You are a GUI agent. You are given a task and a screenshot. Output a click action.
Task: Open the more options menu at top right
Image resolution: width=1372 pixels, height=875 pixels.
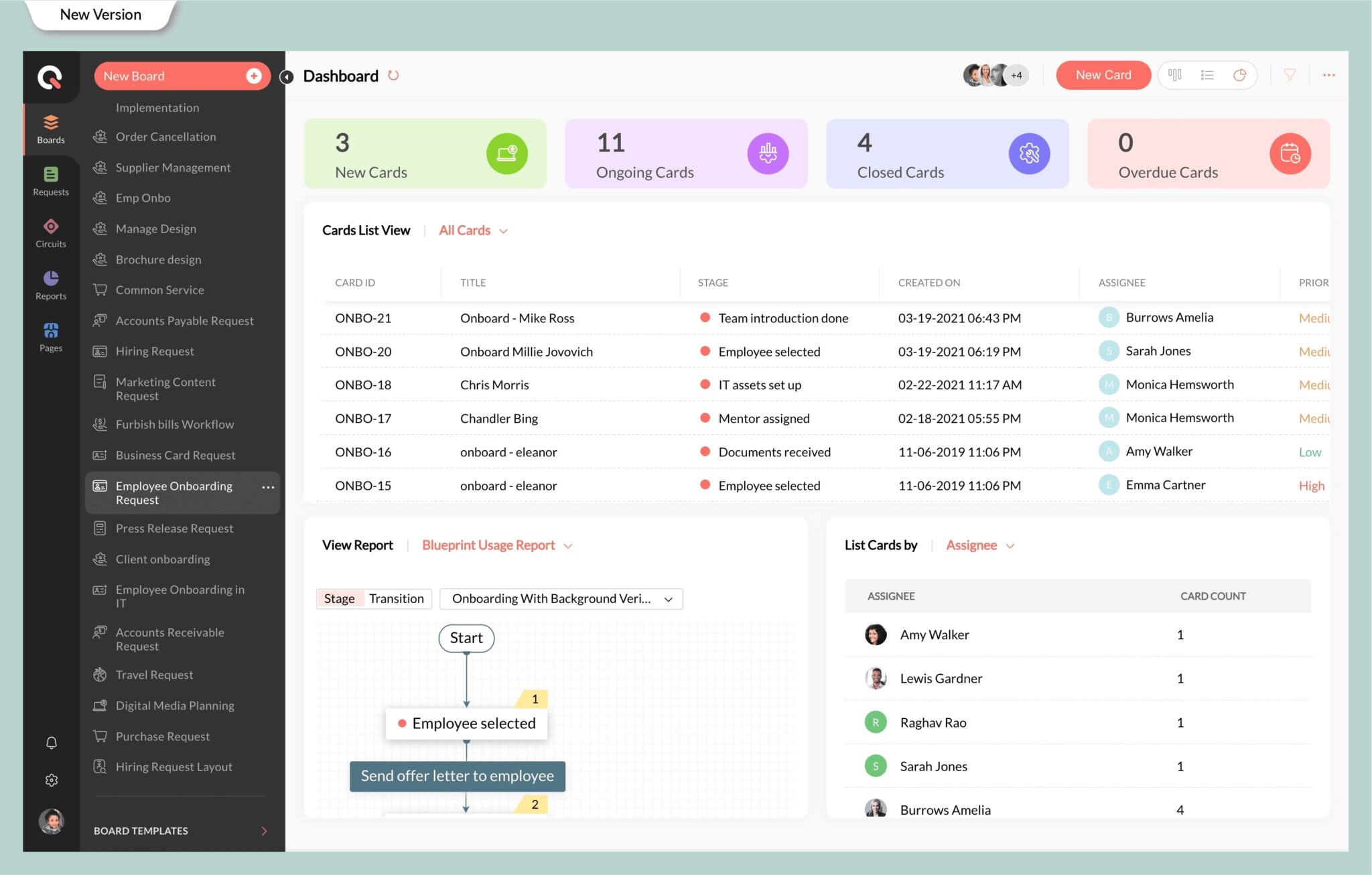pyautogui.click(x=1329, y=75)
